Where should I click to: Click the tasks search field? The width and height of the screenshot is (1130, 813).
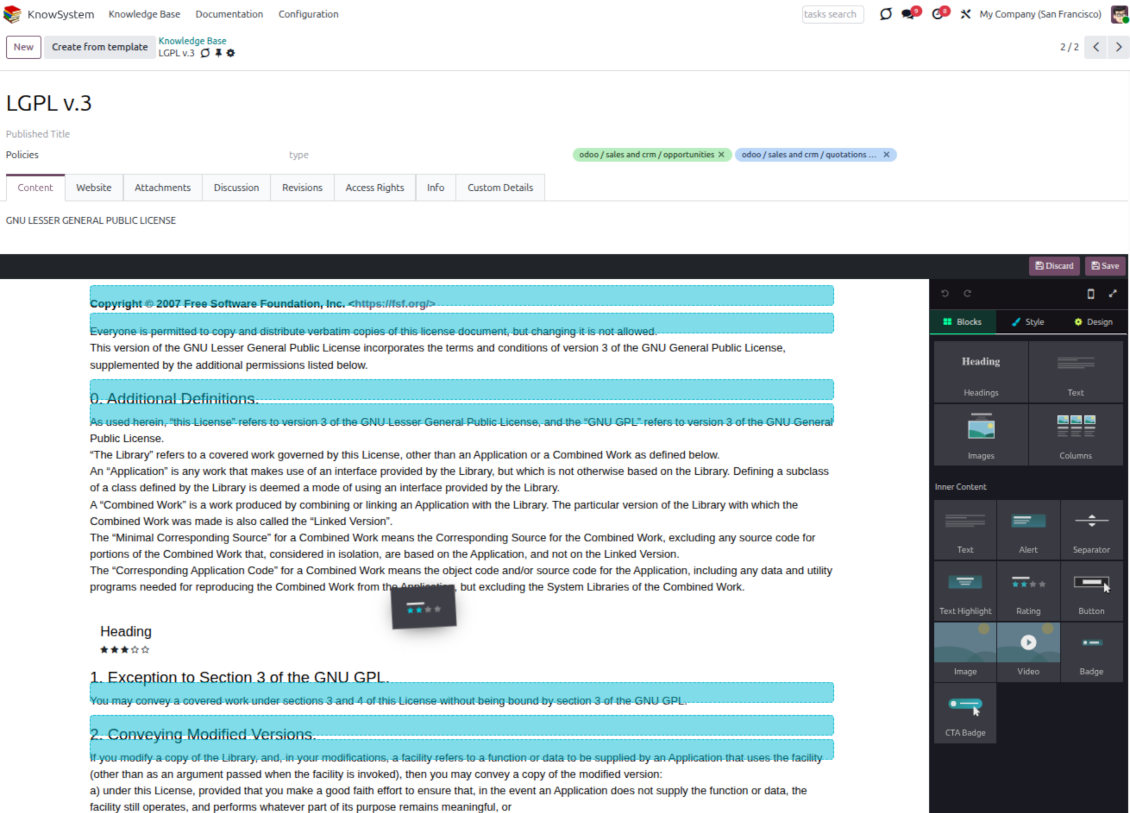832,14
